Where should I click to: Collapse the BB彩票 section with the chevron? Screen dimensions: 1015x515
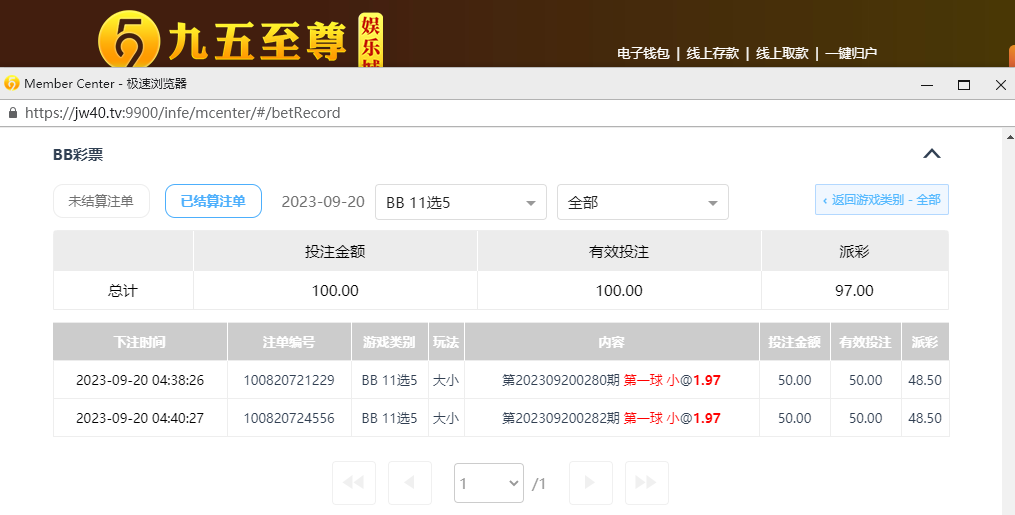coord(931,154)
